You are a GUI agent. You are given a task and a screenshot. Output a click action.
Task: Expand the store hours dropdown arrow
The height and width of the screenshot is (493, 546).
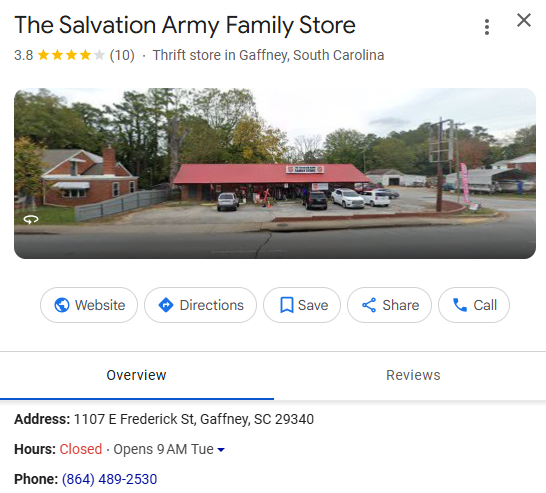point(221,449)
